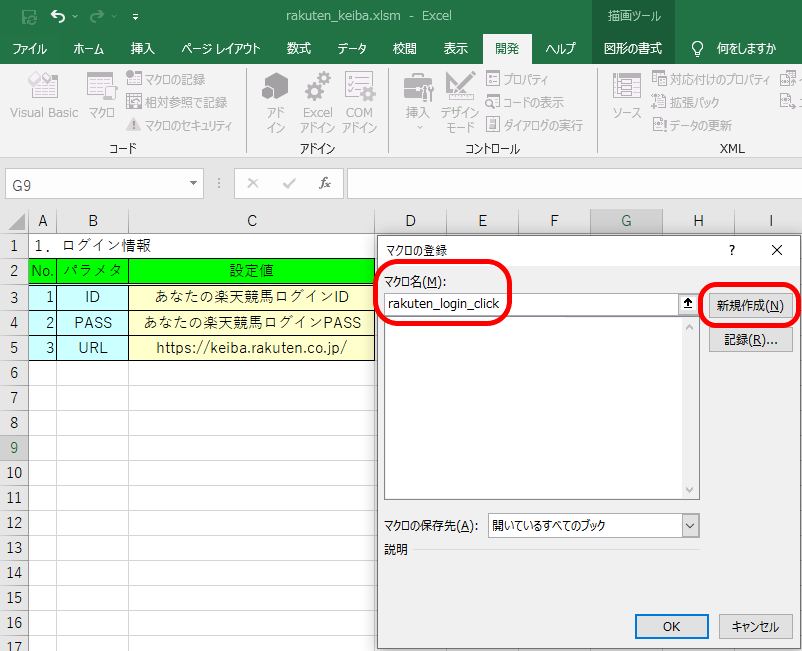Click OK in マクロの登録 dialog
Viewport: 802px width, 651px height.
(672, 626)
